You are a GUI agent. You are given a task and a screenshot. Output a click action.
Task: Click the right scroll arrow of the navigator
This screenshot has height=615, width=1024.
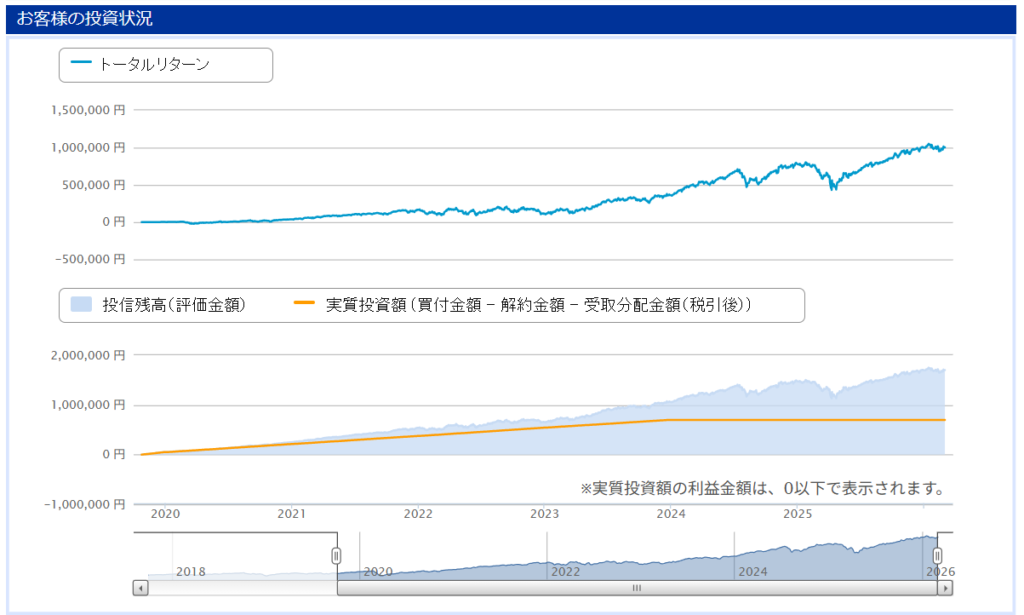coord(945,588)
